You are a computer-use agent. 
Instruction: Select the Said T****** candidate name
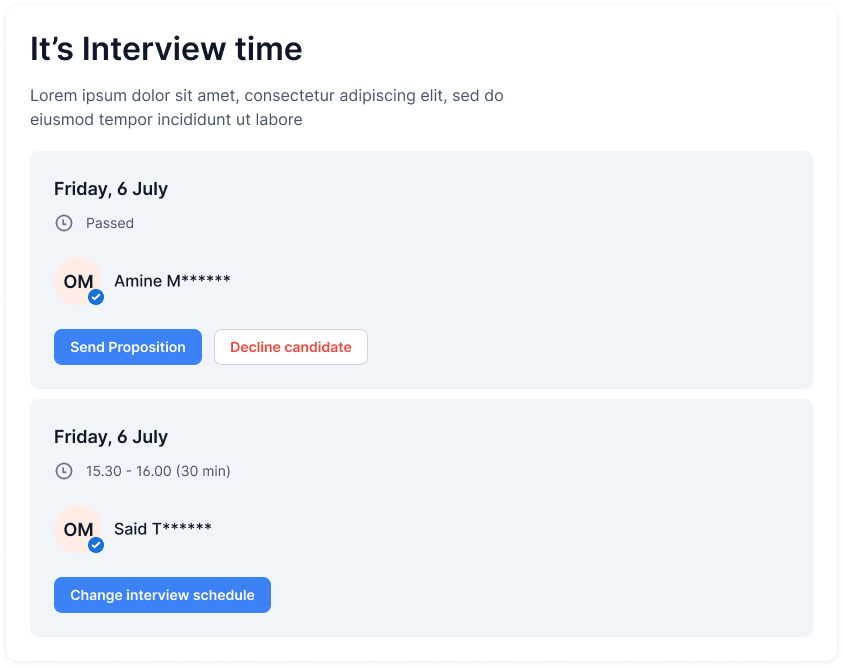point(163,529)
